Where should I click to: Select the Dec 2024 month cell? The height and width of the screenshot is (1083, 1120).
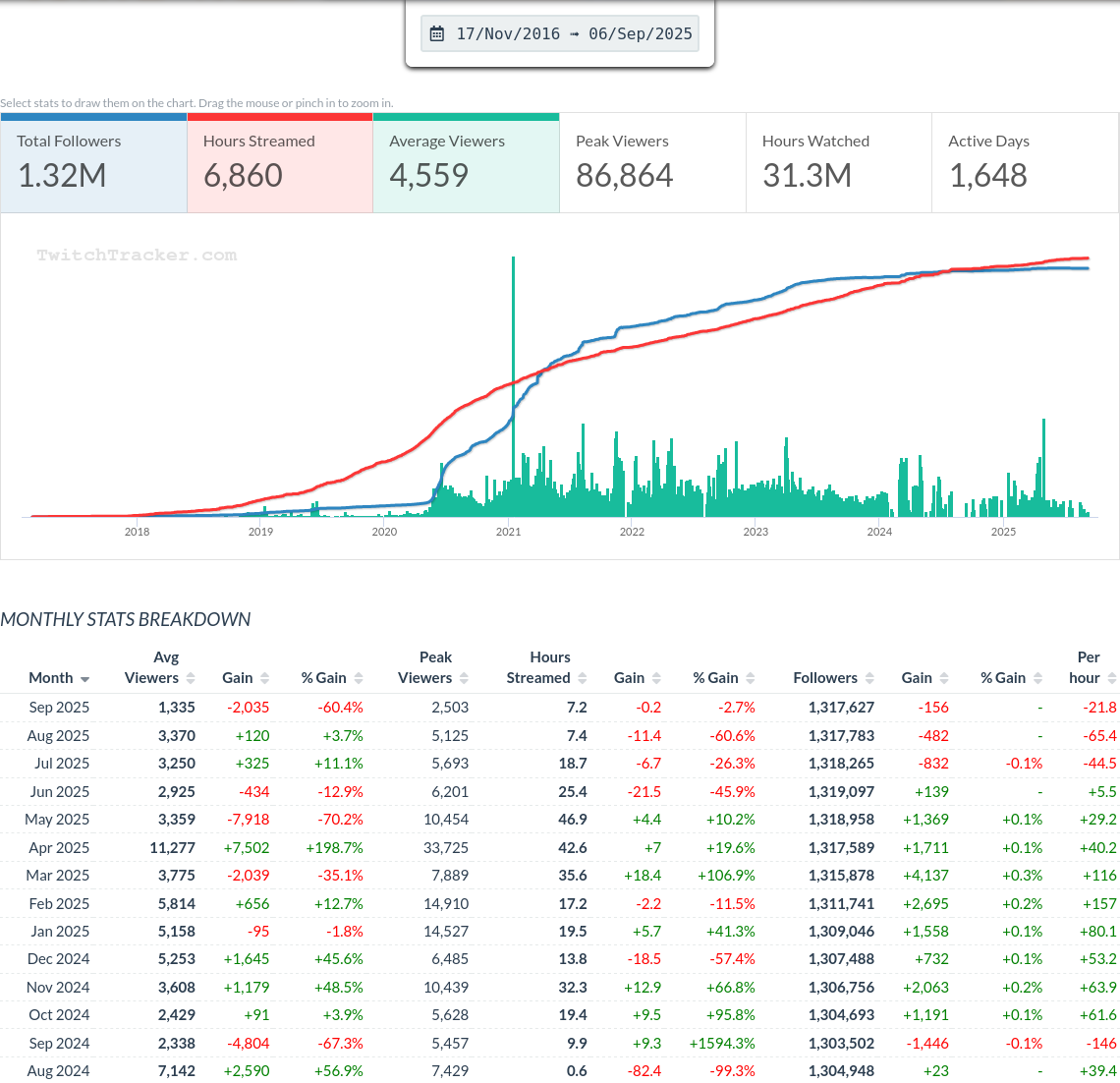coord(59,959)
